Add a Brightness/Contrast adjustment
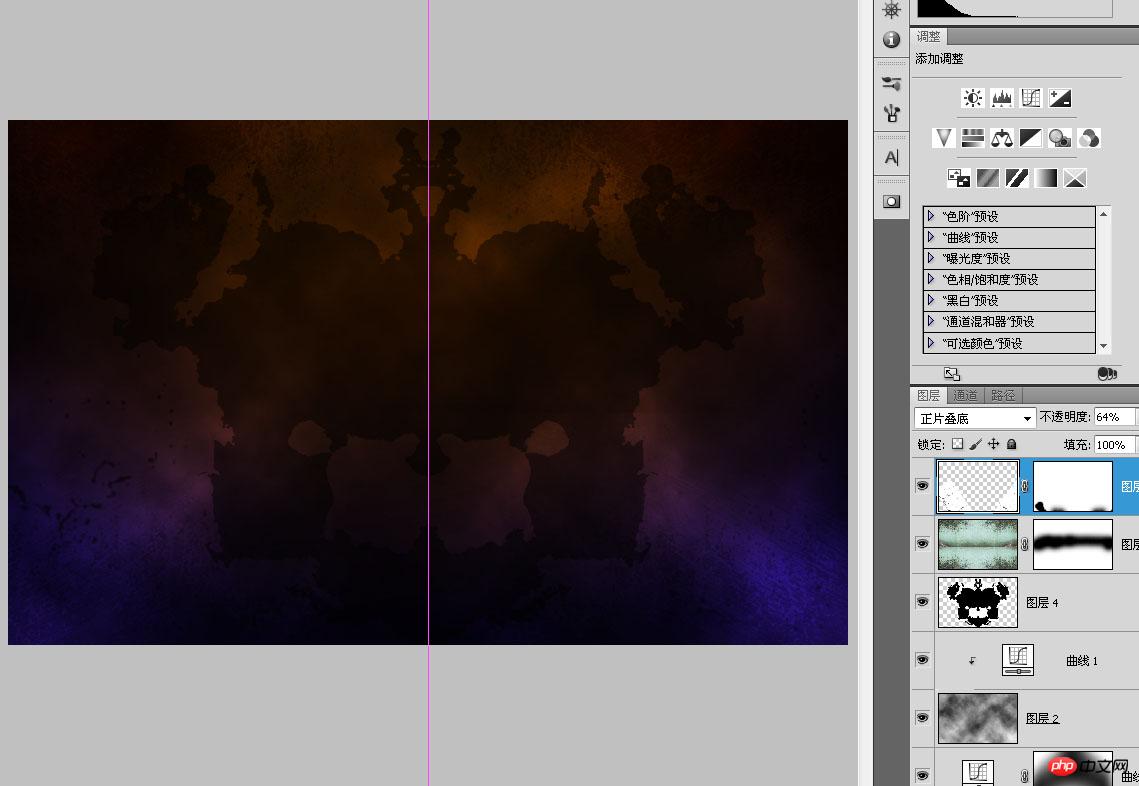The height and width of the screenshot is (786, 1139). 972,98
